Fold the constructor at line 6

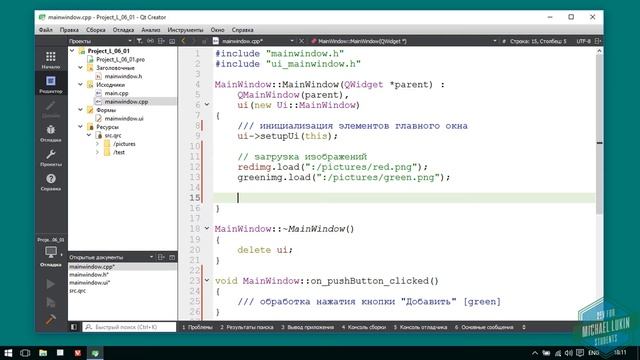click(x=207, y=105)
